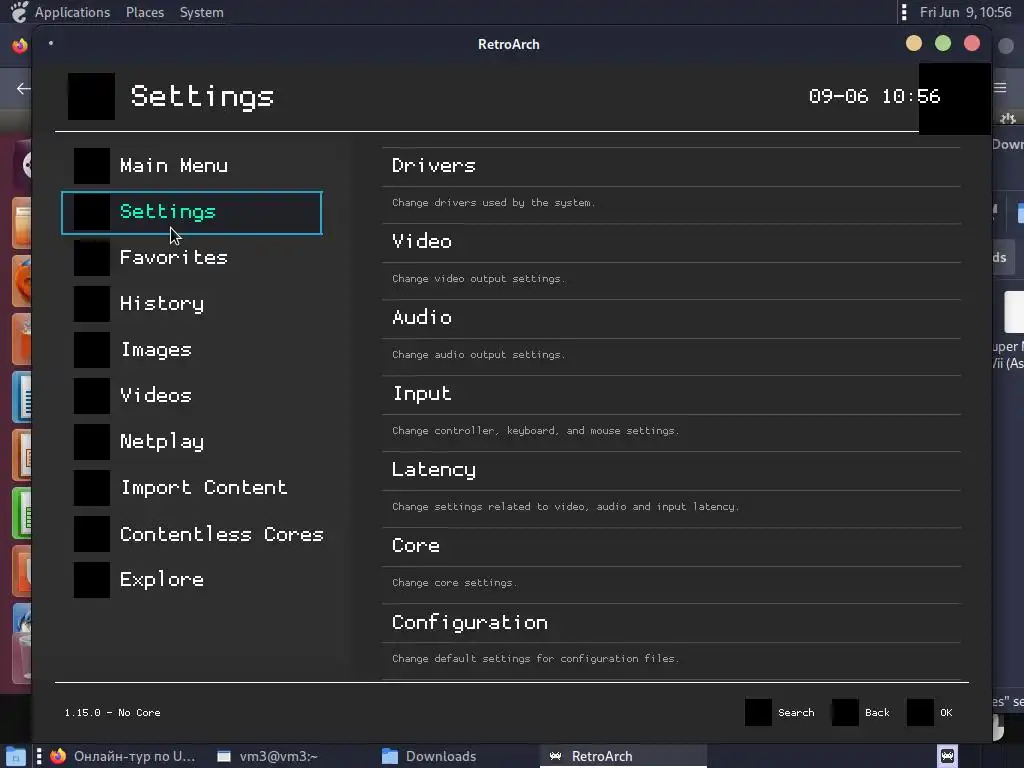
Task: Open Input settings
Action: coord(671,413)
